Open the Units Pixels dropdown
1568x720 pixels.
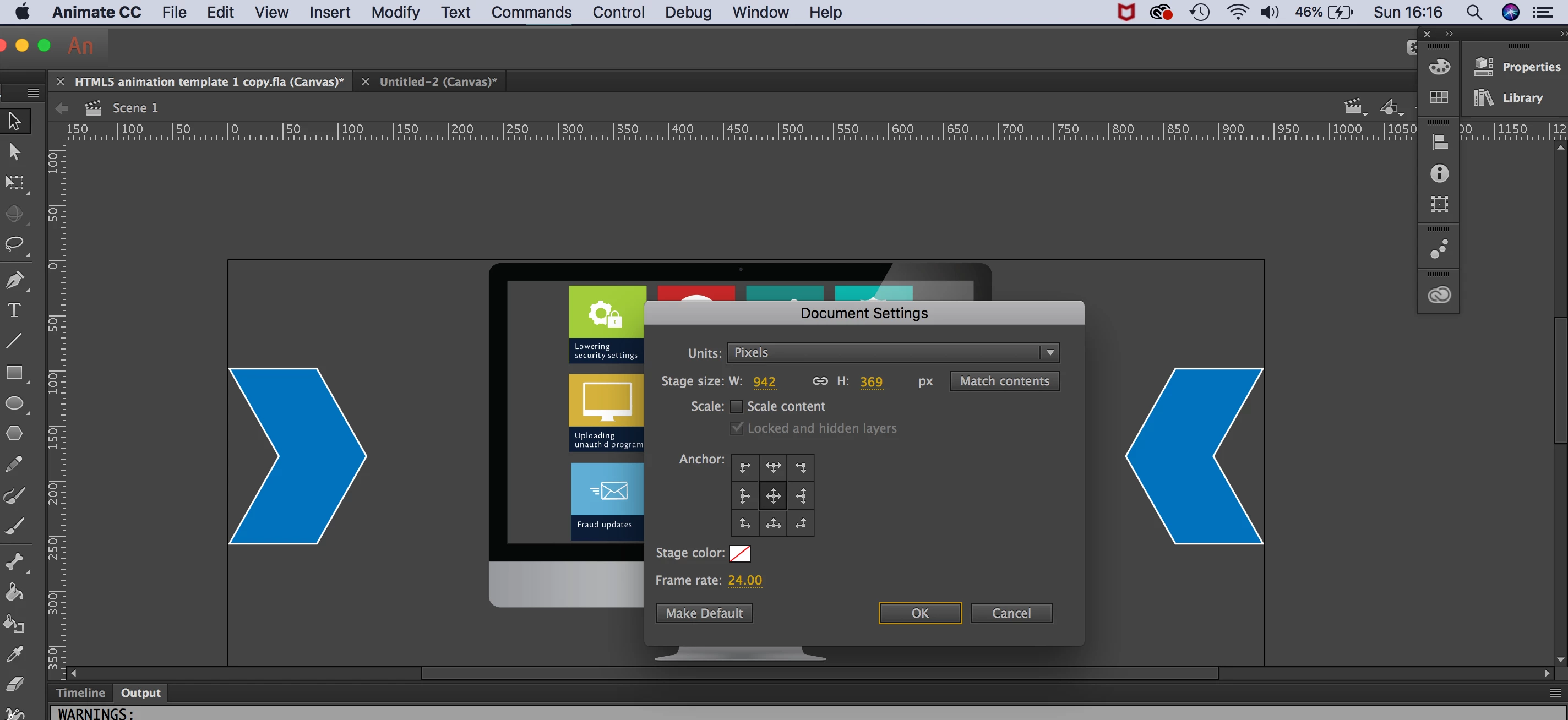[x=892, y=352]
